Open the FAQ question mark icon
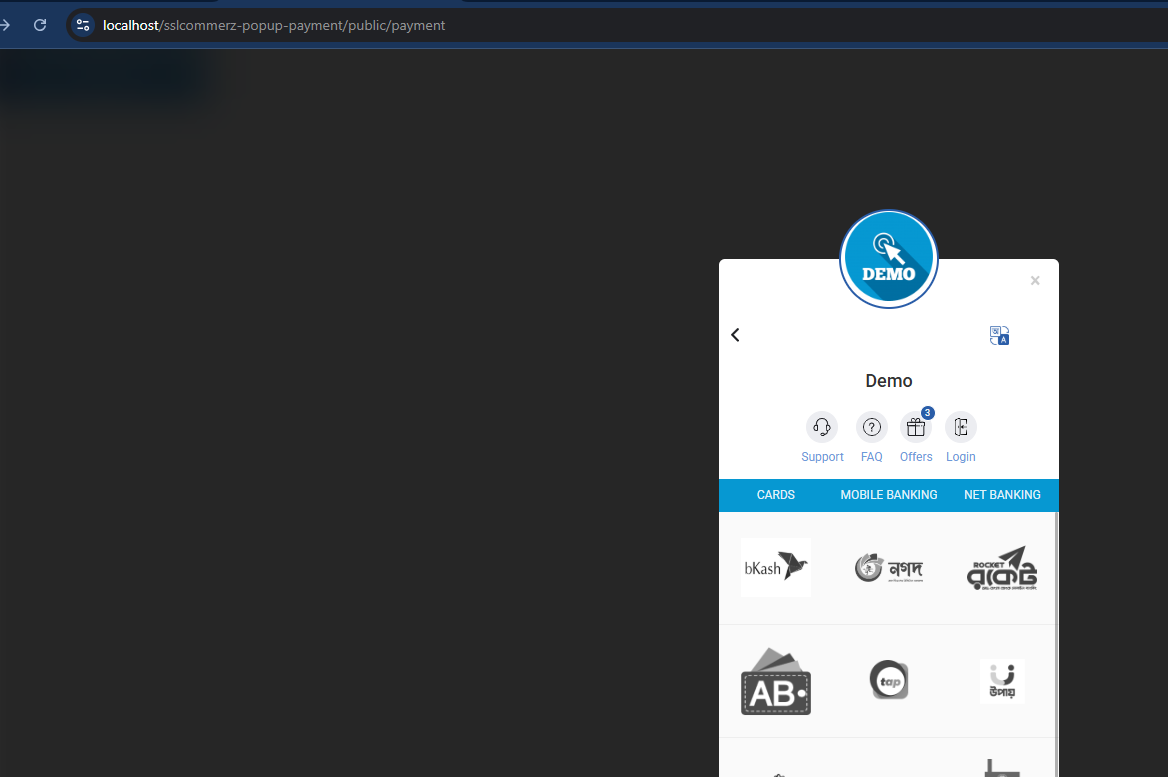The image size is (1168, 777). (872, 427)
